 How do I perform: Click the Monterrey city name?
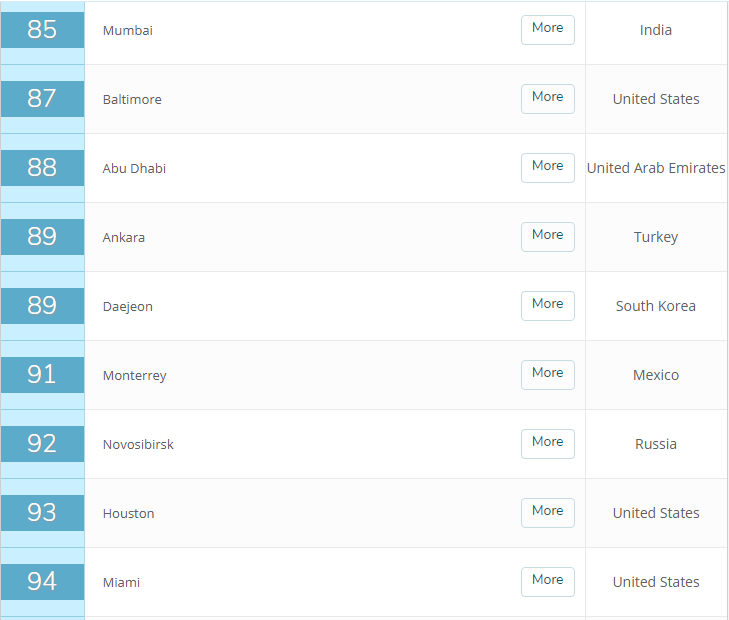tap(134, 376)
